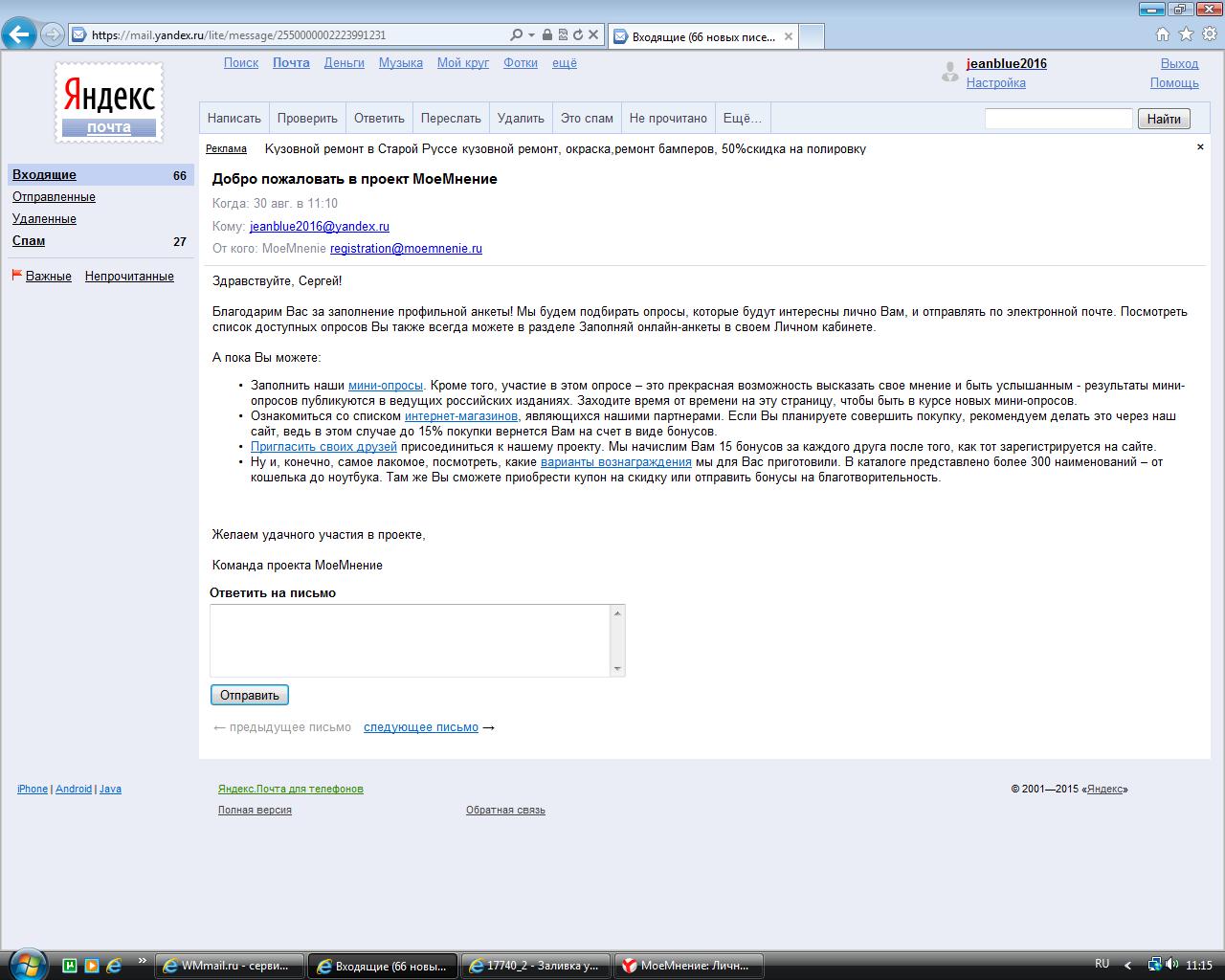Screen dimensions: 1225x980
Task: Click Написать to compose a new message
Action: [x=234, y=119]
